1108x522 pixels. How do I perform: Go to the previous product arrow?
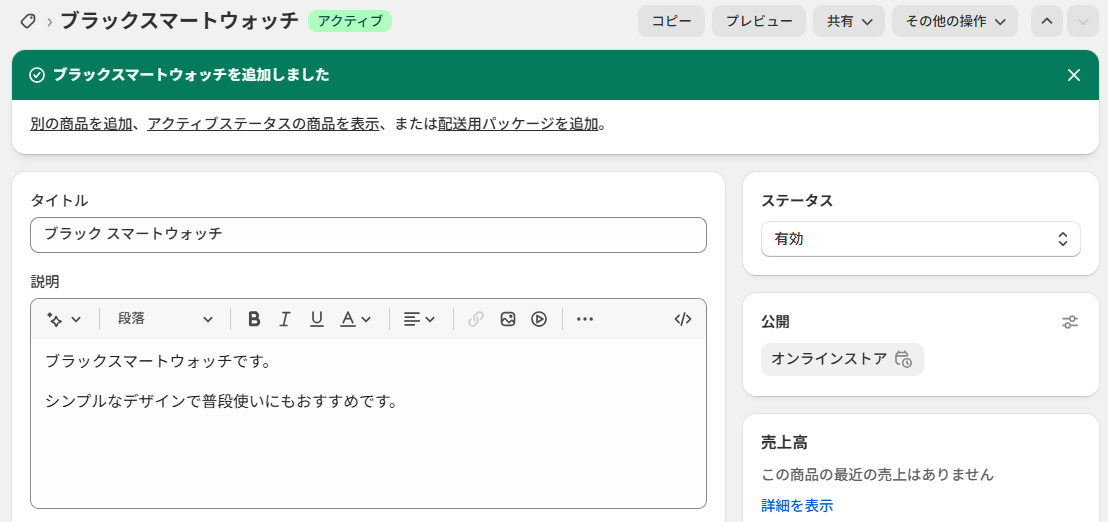(x=1047, y=21)
